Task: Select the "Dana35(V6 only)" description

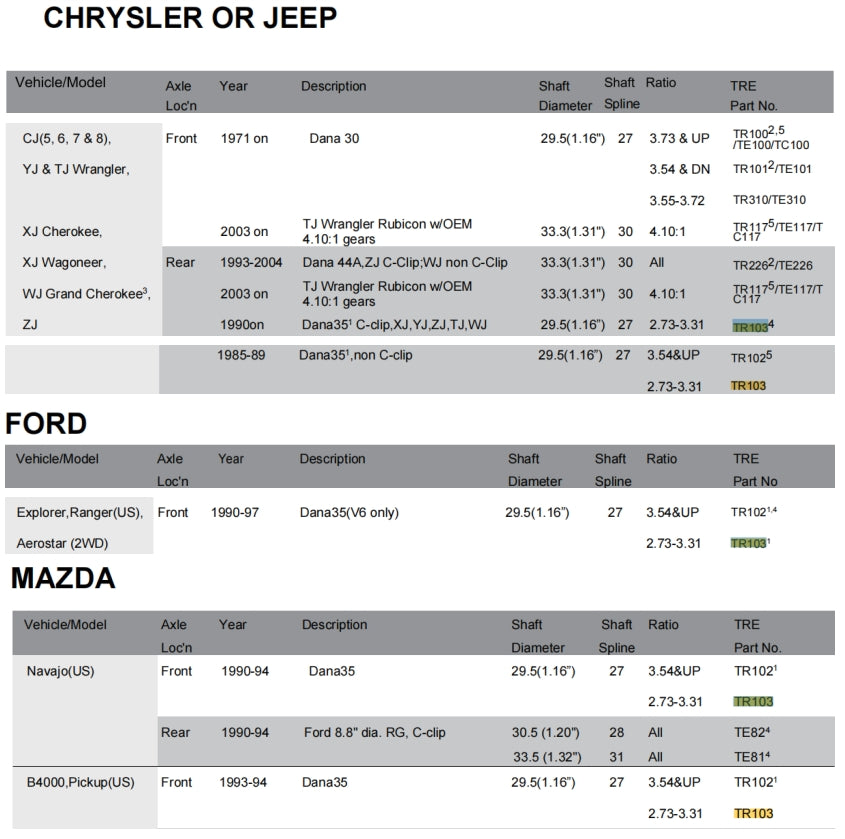Action: [x=349, y=513]
